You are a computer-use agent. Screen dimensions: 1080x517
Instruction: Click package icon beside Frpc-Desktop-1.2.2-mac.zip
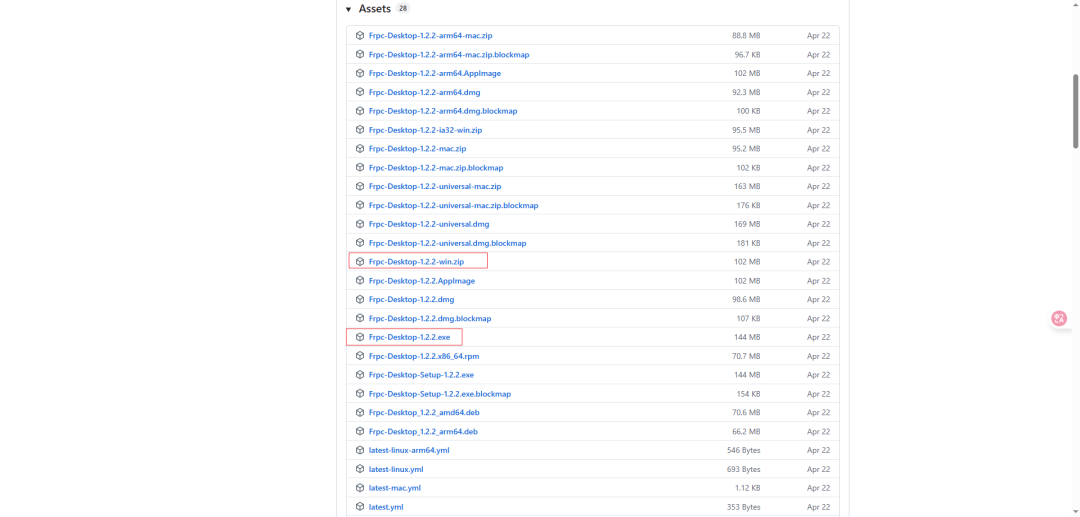[360, 149]
